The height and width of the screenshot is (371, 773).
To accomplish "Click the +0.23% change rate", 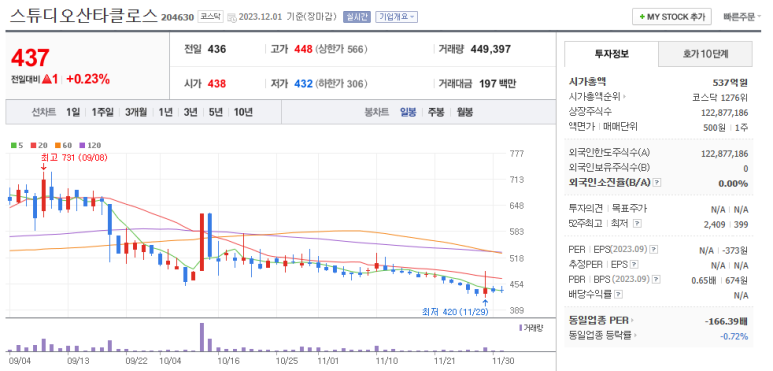I will (x=88, y=79).
